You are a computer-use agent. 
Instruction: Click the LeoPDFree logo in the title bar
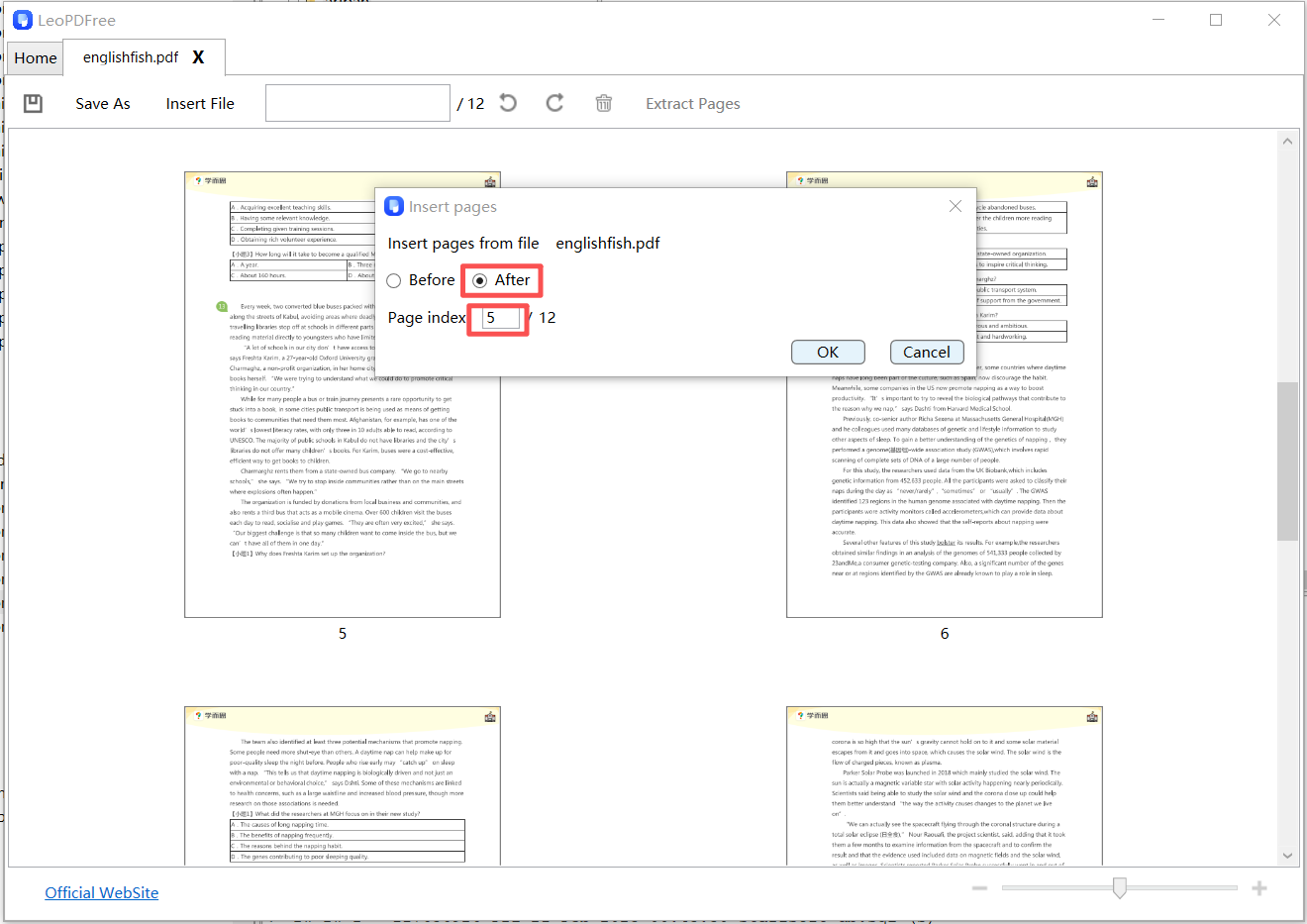coord(22,19)
